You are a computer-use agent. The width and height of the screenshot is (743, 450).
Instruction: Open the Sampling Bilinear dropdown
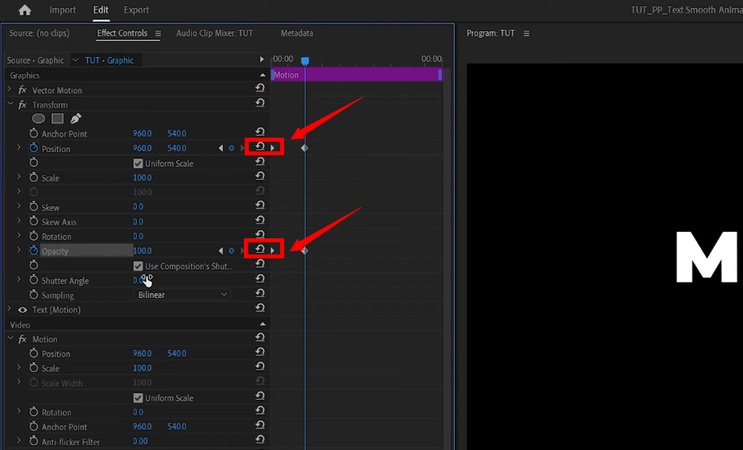pos(182,295)
